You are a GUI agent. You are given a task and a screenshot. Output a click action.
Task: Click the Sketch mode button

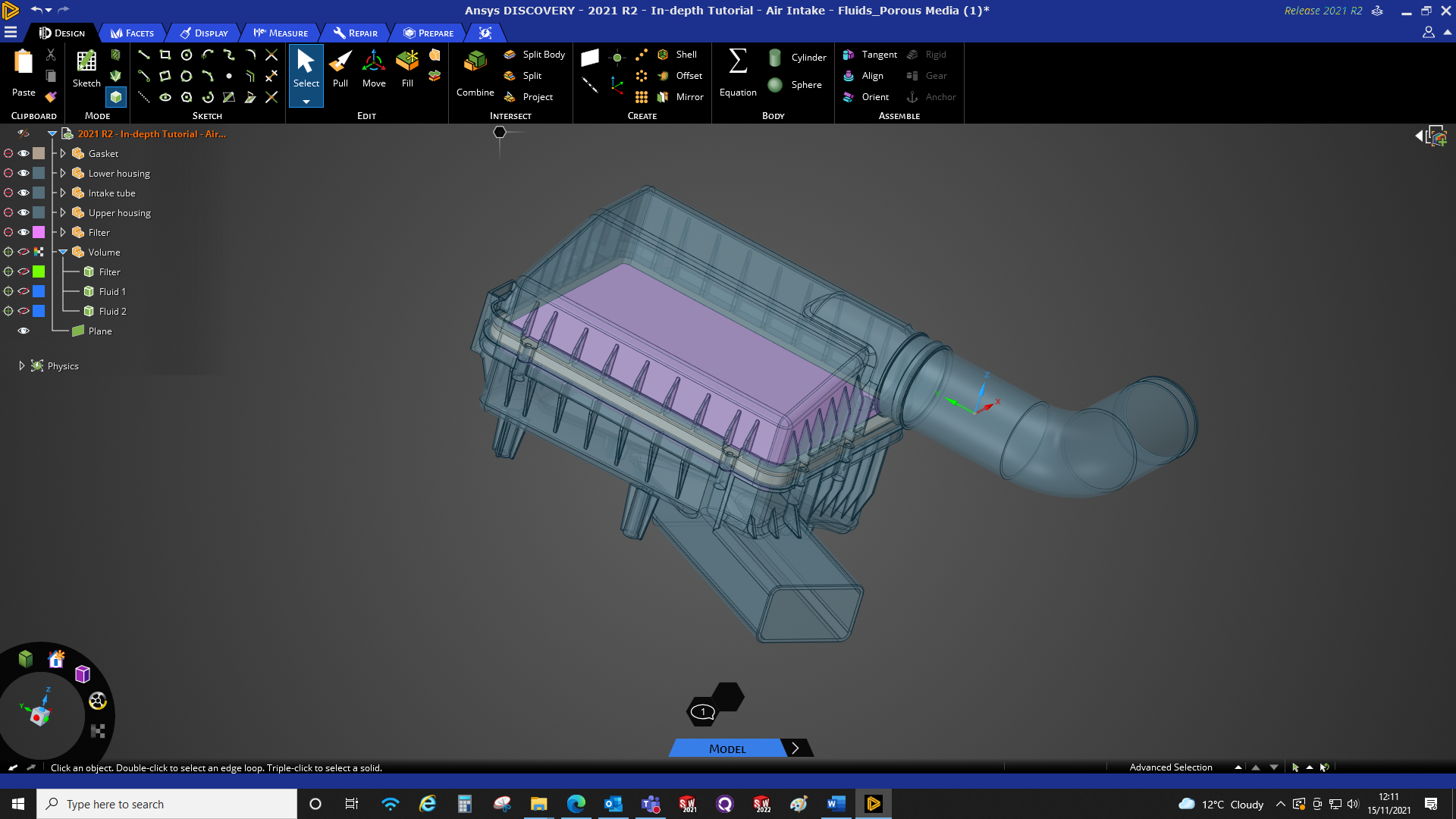coord(86,69)
